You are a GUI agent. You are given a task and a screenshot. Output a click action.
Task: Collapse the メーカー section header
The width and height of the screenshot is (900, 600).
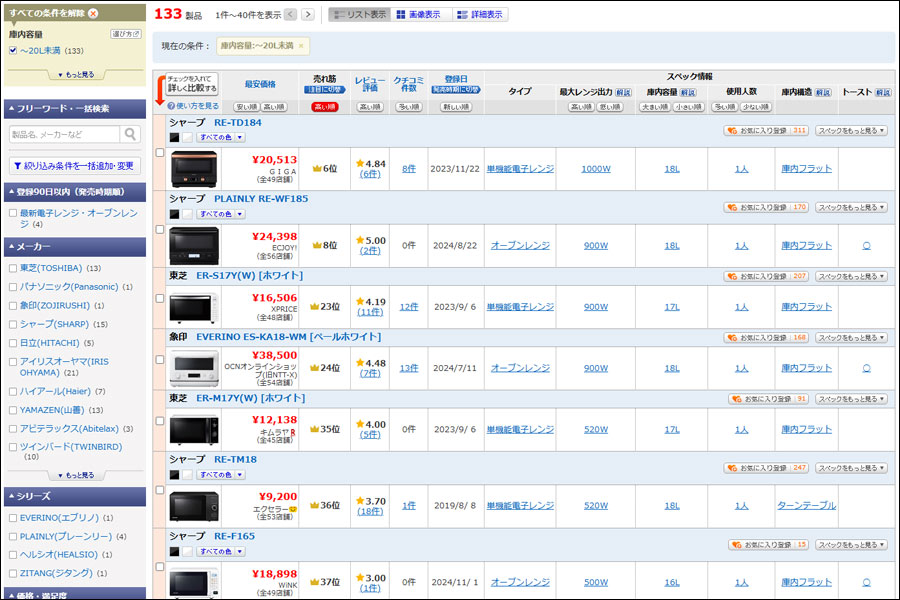coord(75,247)
